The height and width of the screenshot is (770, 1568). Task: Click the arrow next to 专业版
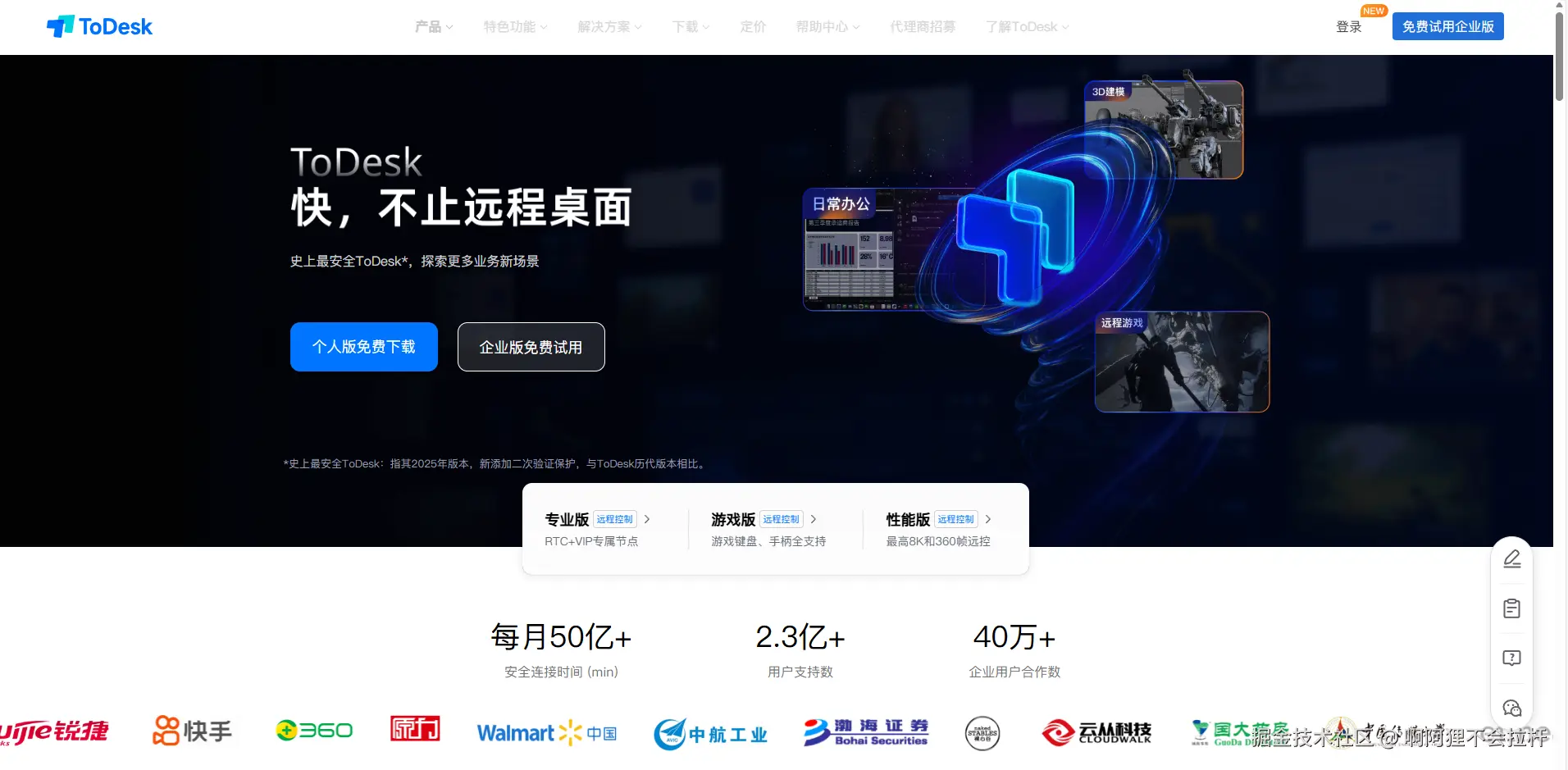click(647, 519)
